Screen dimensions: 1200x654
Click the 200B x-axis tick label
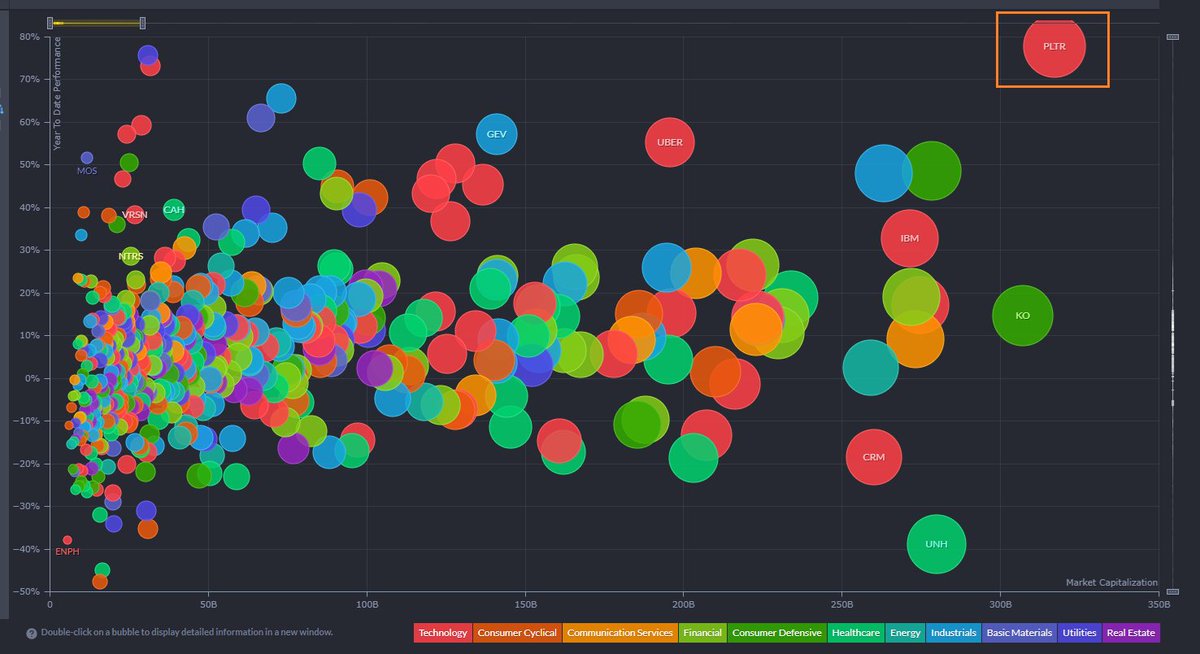point(683,606)
